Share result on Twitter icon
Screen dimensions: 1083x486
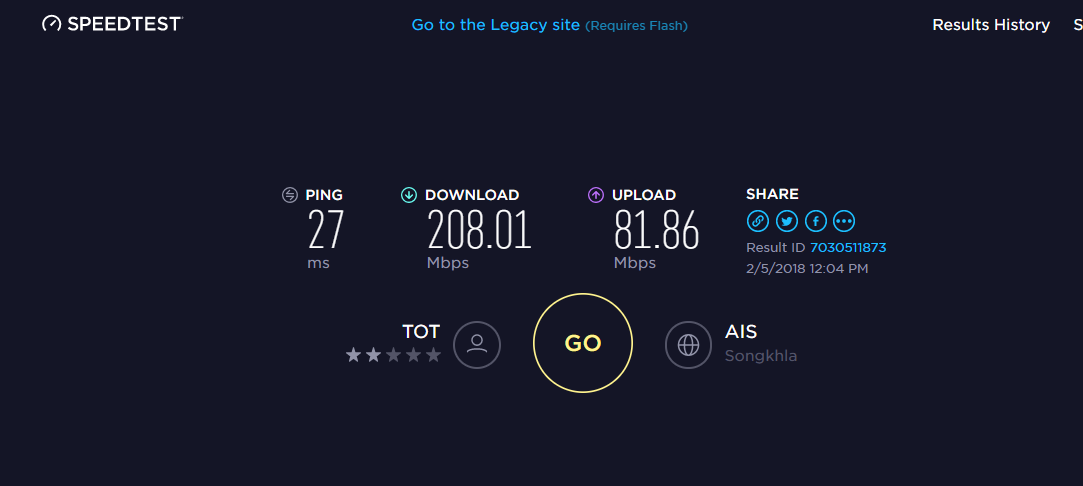pyautogui.click(x=787, y=221)
